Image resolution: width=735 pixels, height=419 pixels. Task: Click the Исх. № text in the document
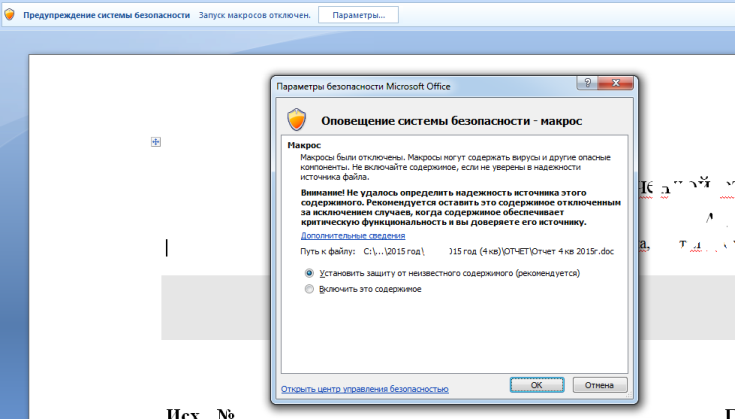201,413
